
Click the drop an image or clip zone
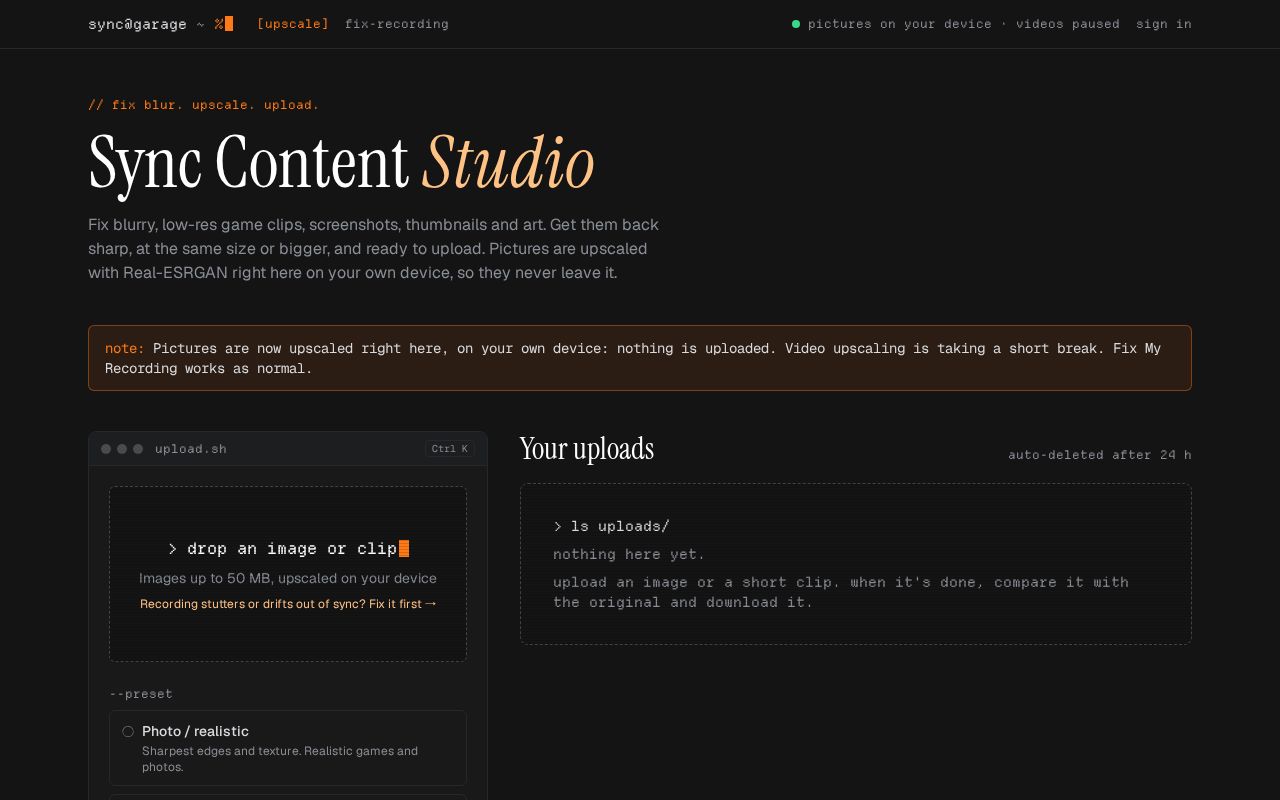tap(288, 574)
